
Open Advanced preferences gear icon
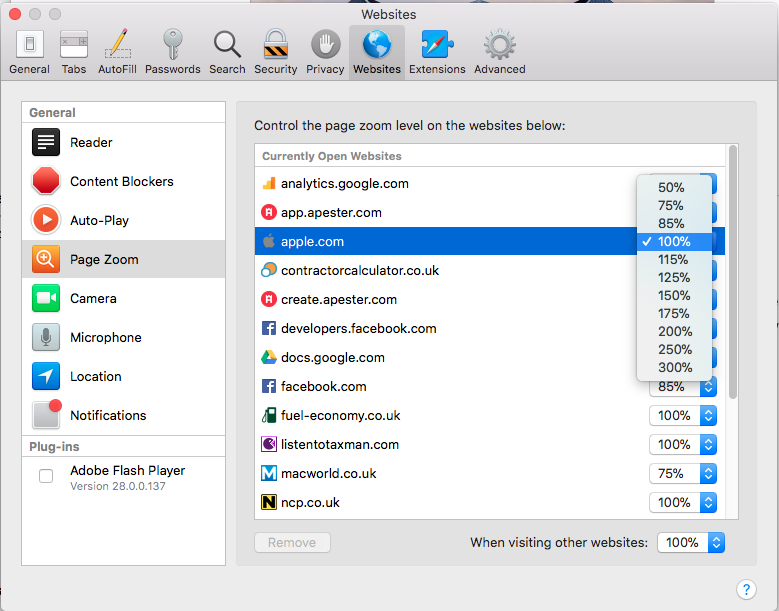(499, 45)
